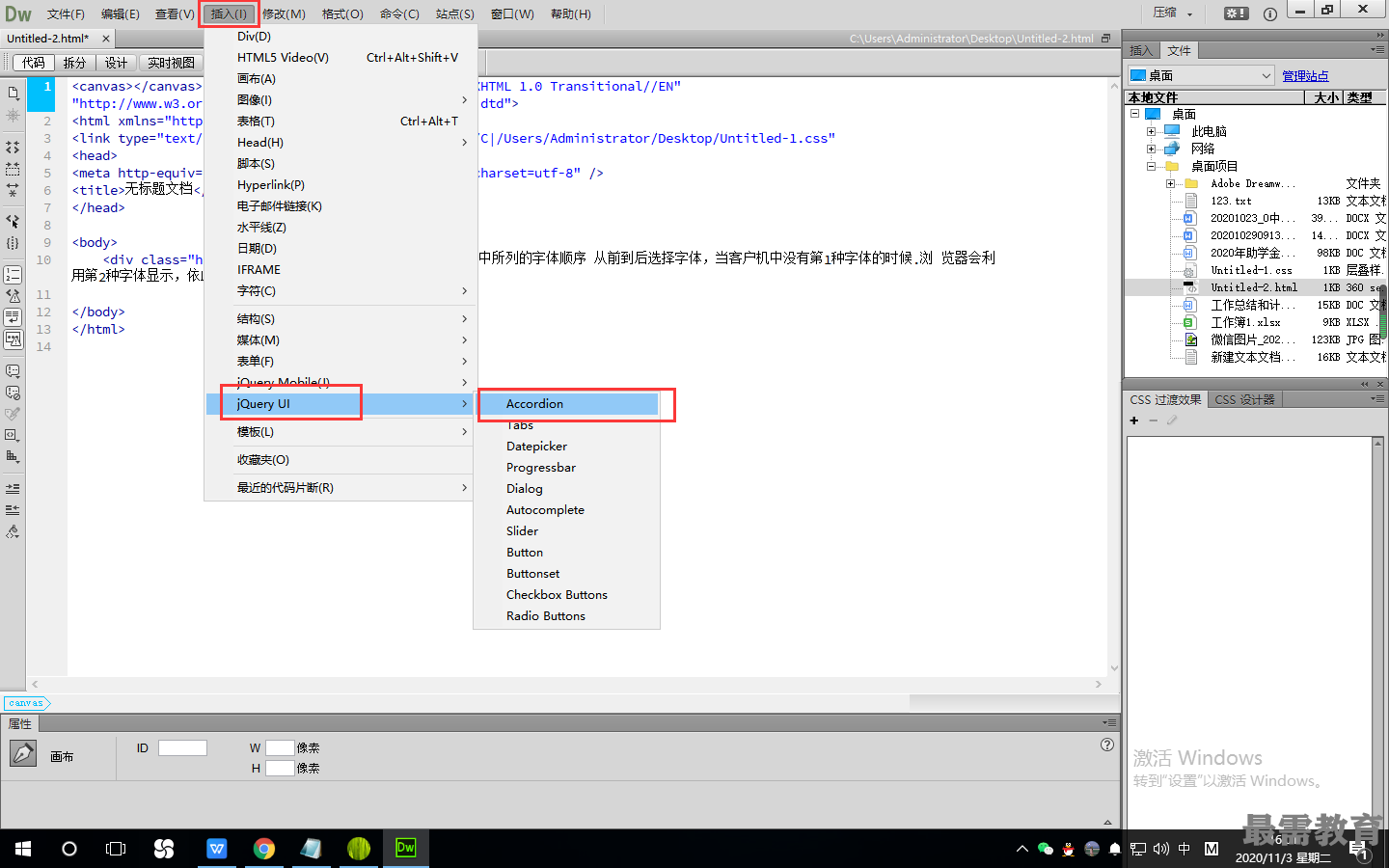Toggle line numbers icon in coding toolbar
Viewport: 1389px width, 868px height.
[13, 275]
